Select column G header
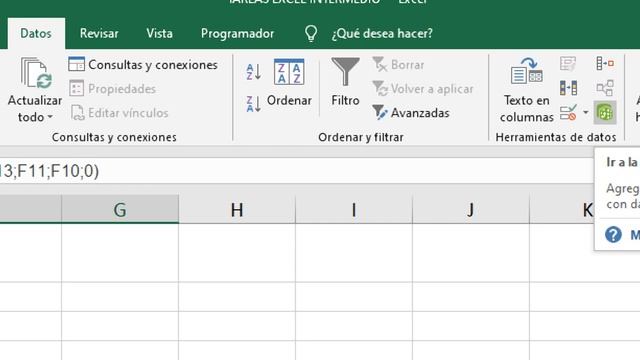 tap(120, 209)
